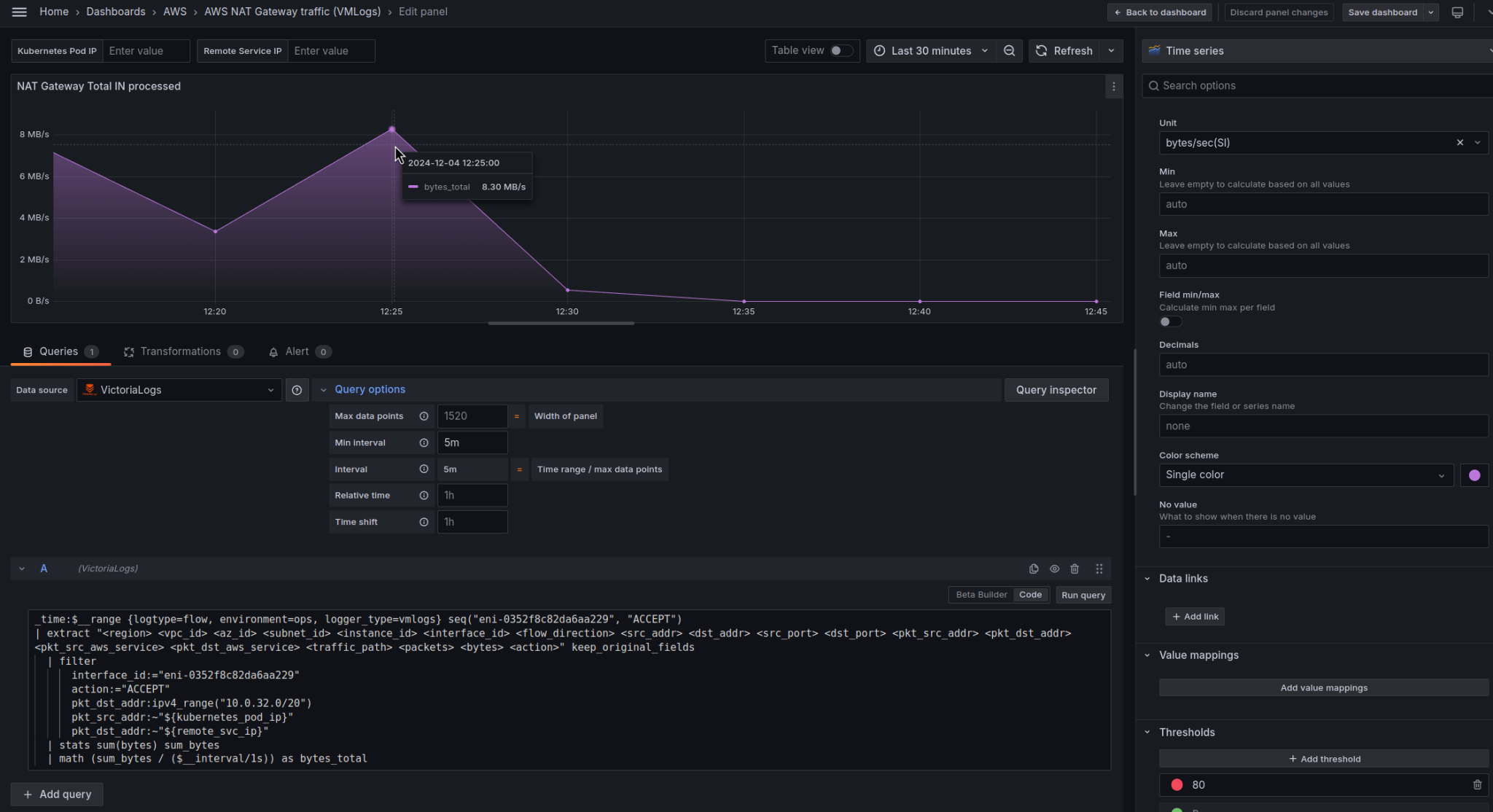Click the Kubernetes Pod IP value field
Viewport: 1493px width, 812px height.
(146, 50)
